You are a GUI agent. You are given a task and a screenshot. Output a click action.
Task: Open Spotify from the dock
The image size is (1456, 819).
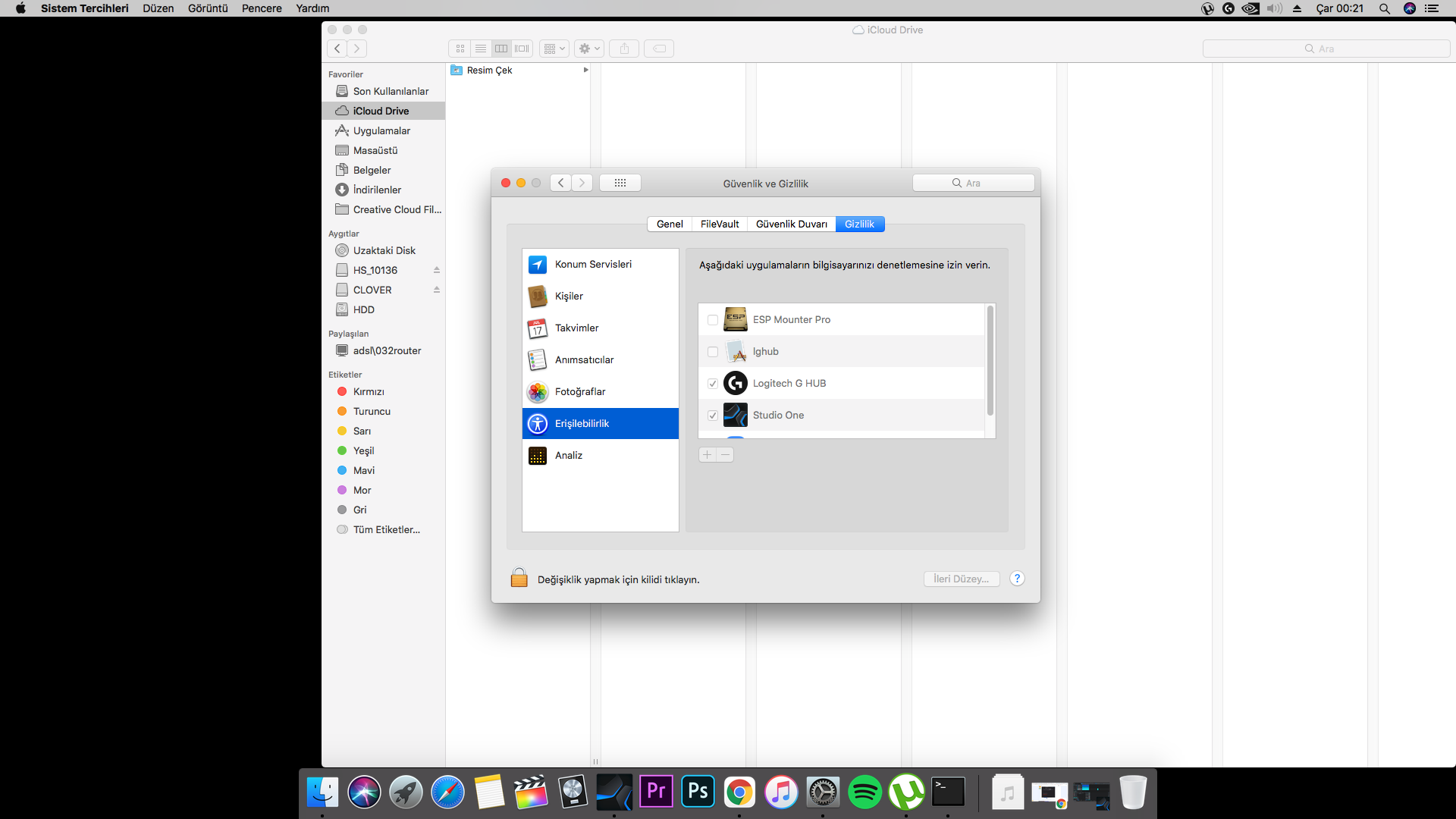(864, 792)
